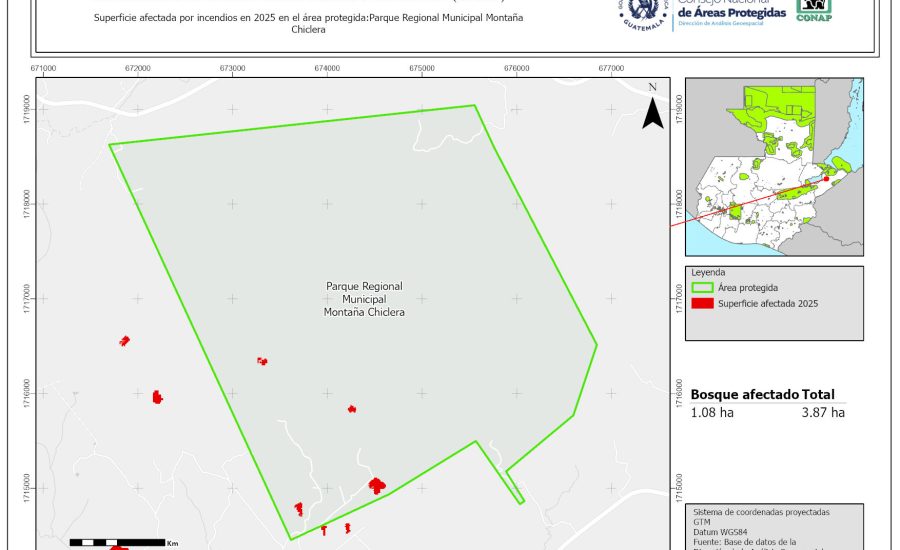Select the Leyenda heading
Viewport: 900px width, 550px height.
coord(708,271)
